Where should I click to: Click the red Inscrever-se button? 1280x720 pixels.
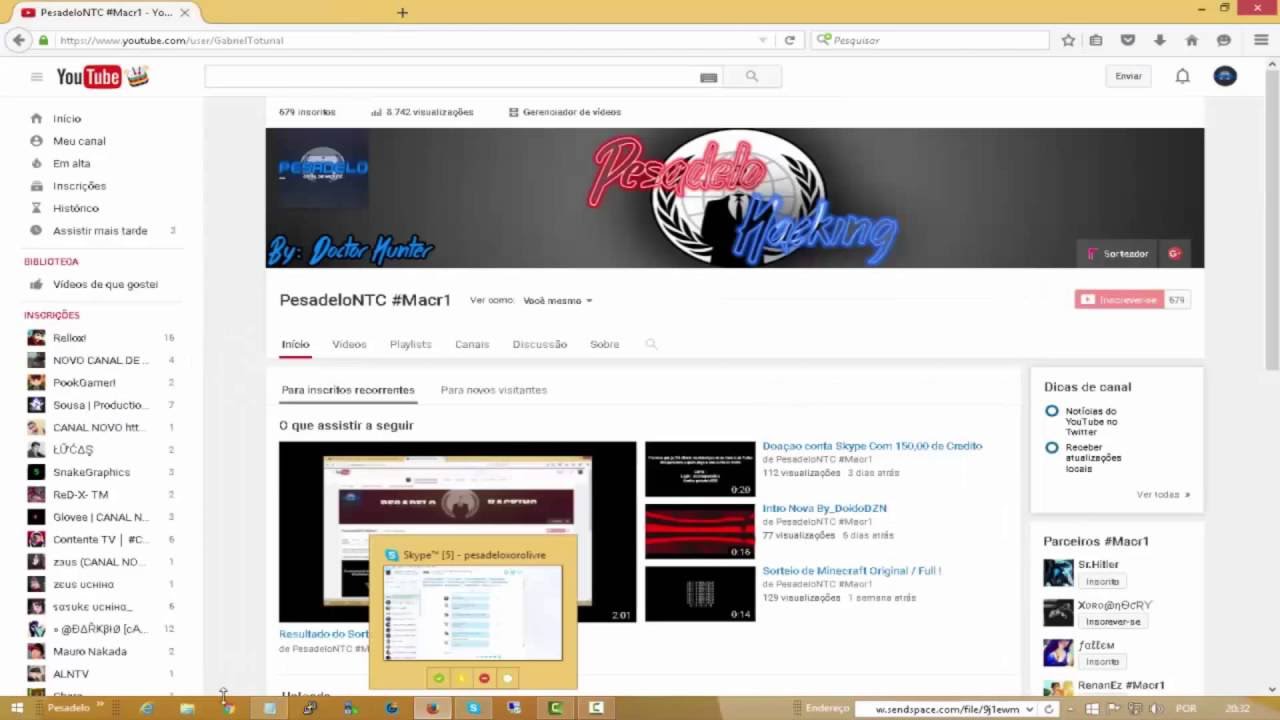point(1119,300)
